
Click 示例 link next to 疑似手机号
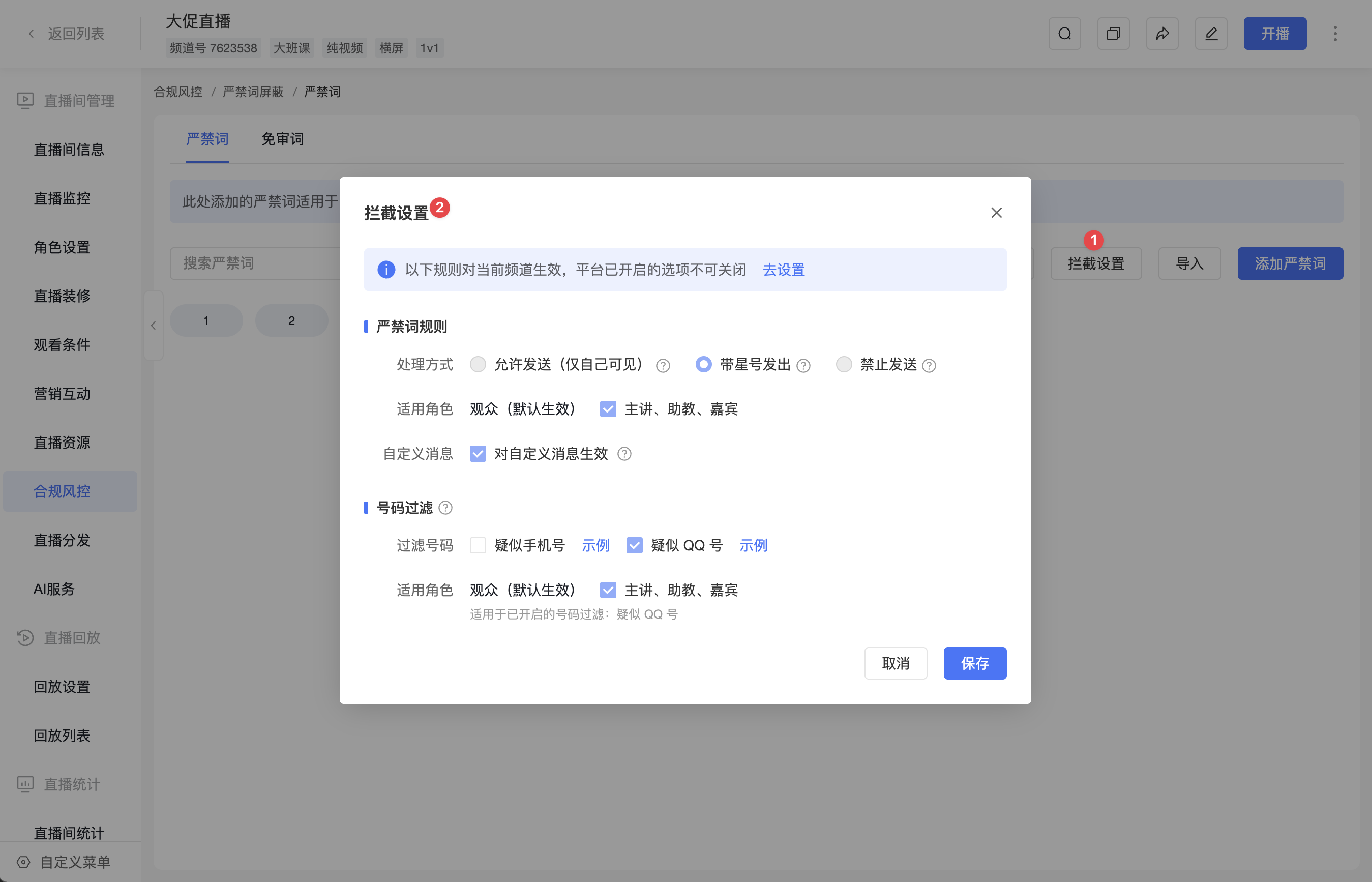point(595,545)
